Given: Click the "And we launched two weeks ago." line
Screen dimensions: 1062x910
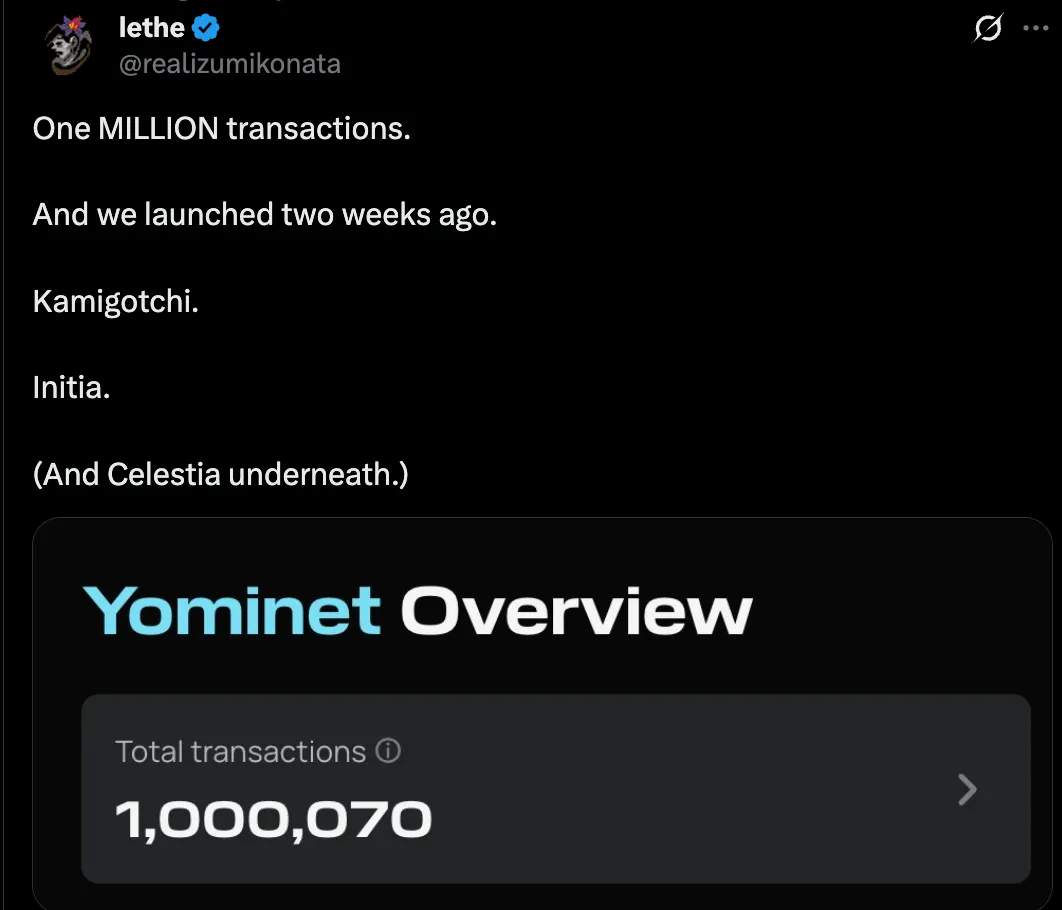Looking at the screenshot, I should click(x=264, y=214).
